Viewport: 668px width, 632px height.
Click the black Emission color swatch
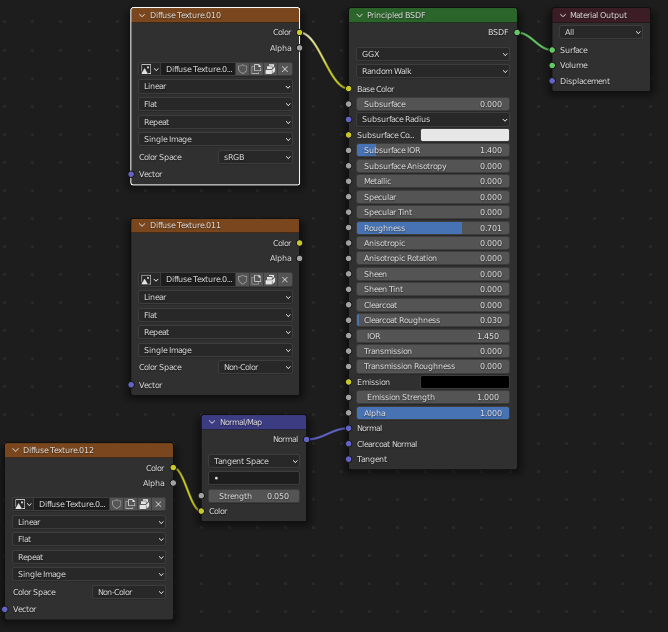tap(465, 382)
